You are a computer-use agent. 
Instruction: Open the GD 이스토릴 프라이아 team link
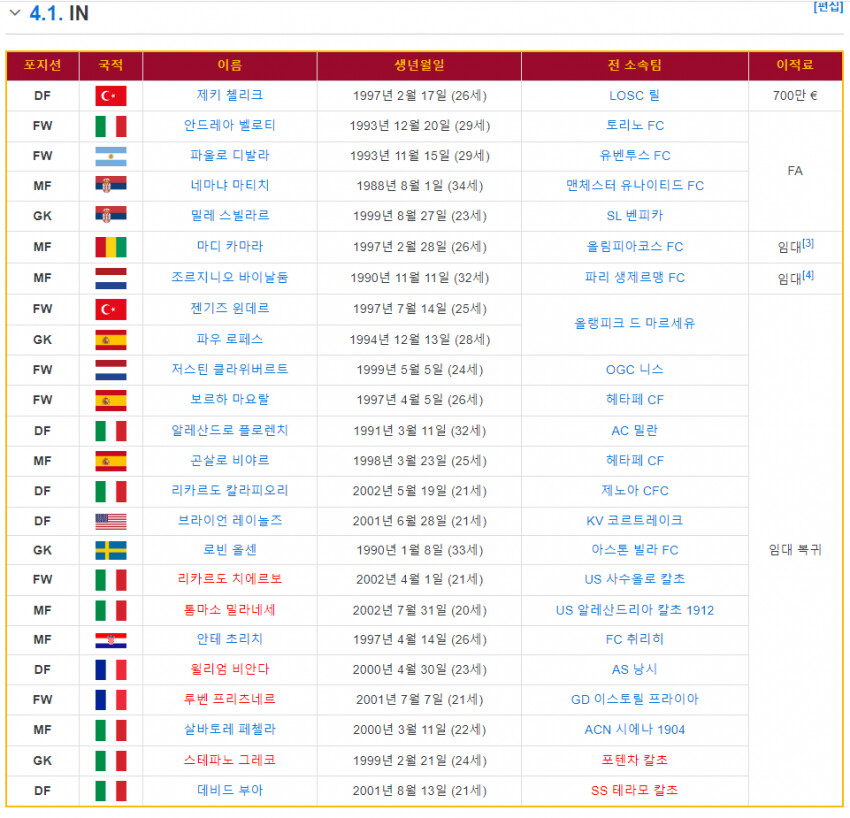click(634, 699)
